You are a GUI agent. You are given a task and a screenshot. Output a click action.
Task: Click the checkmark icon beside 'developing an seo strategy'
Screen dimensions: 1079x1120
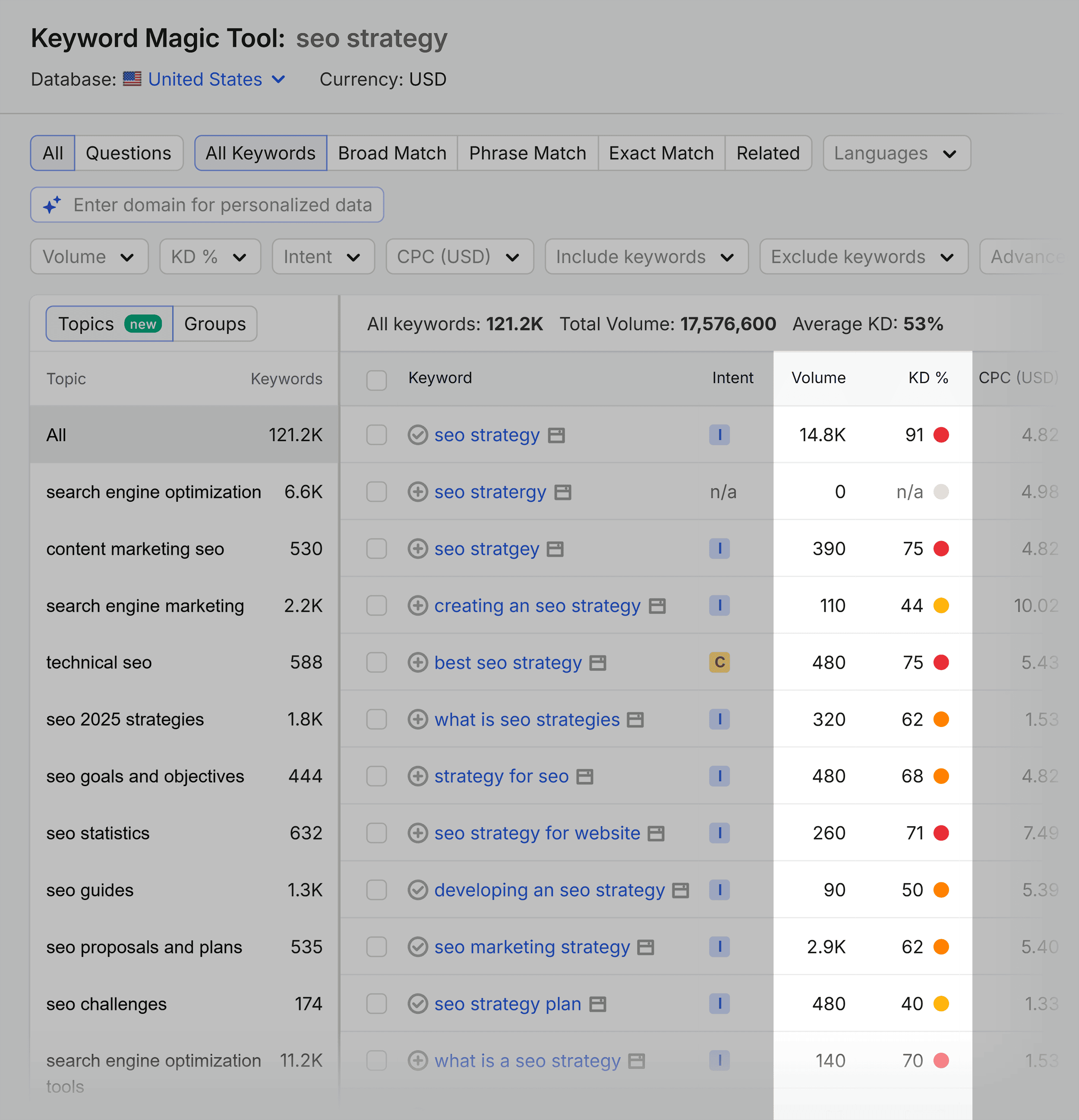pyautogui.click(x=418, y=890)
